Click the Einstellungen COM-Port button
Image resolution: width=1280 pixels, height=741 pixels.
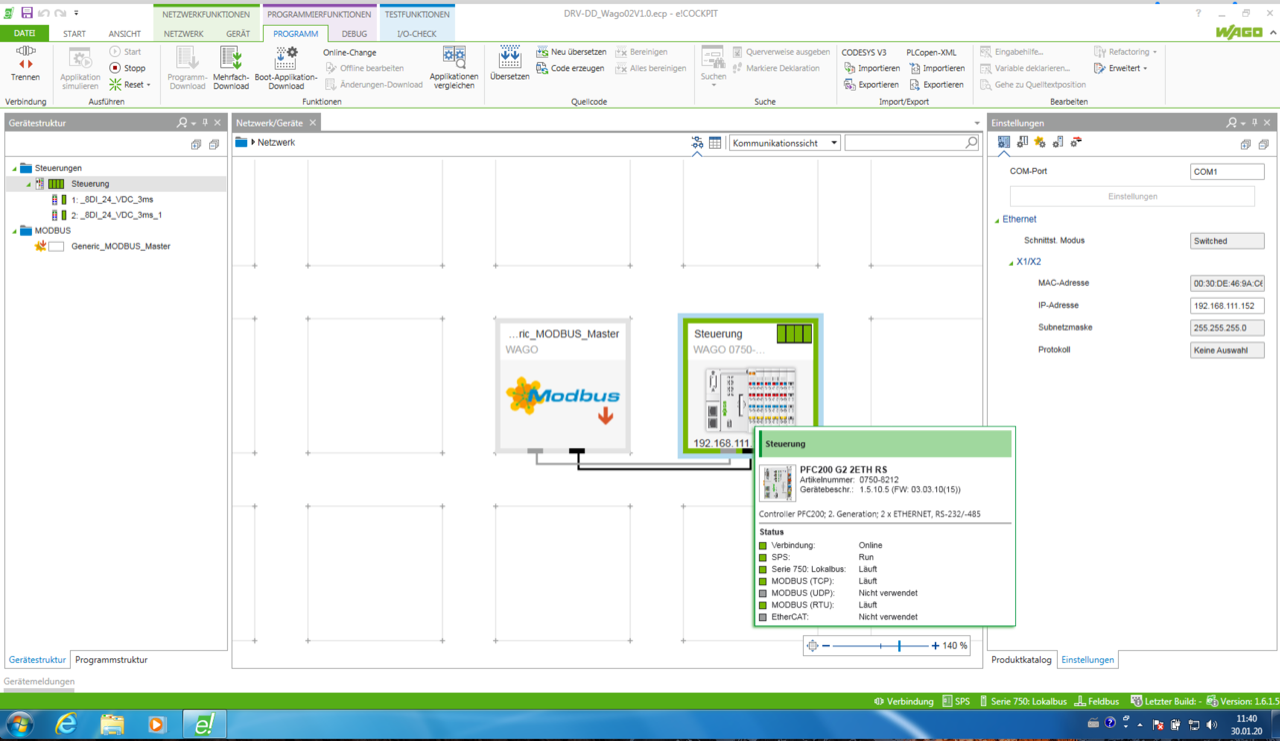[1132, 196]
